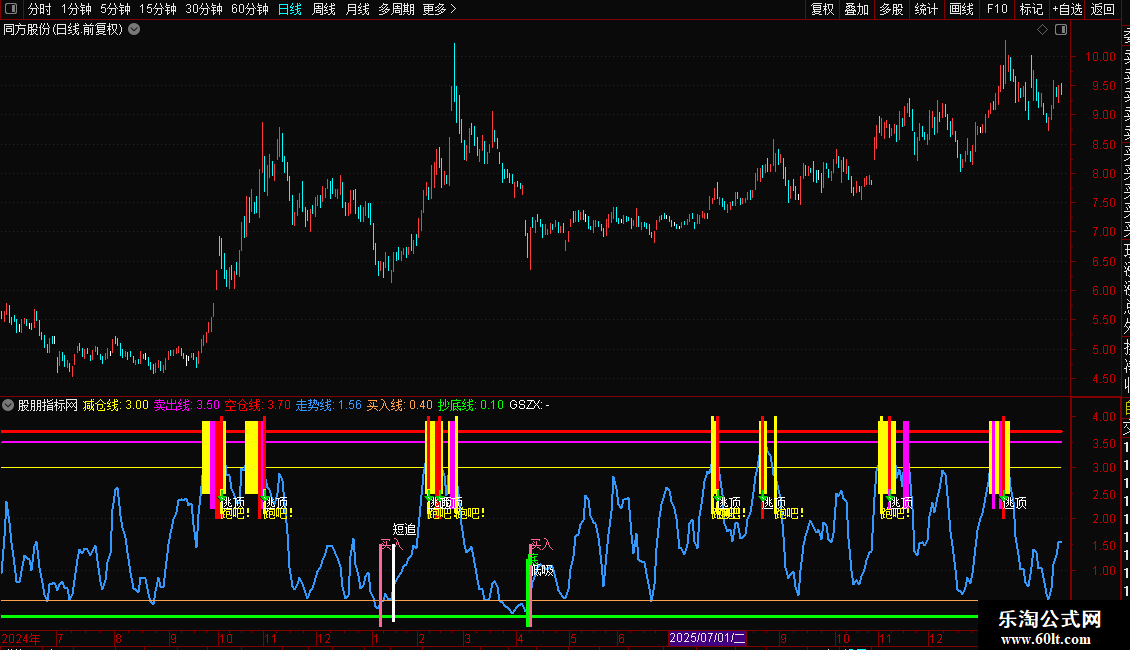Select the 分时 intraday tab
1130x650 pixels.
click(x=39, y=9)
